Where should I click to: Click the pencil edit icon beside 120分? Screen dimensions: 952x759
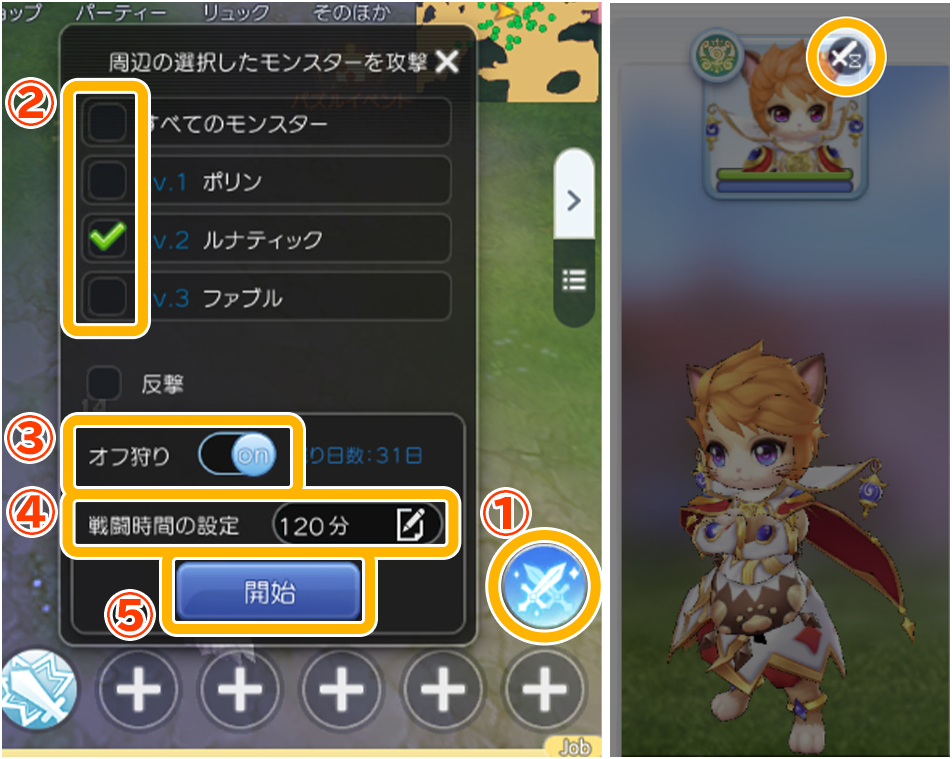(410, 524)
